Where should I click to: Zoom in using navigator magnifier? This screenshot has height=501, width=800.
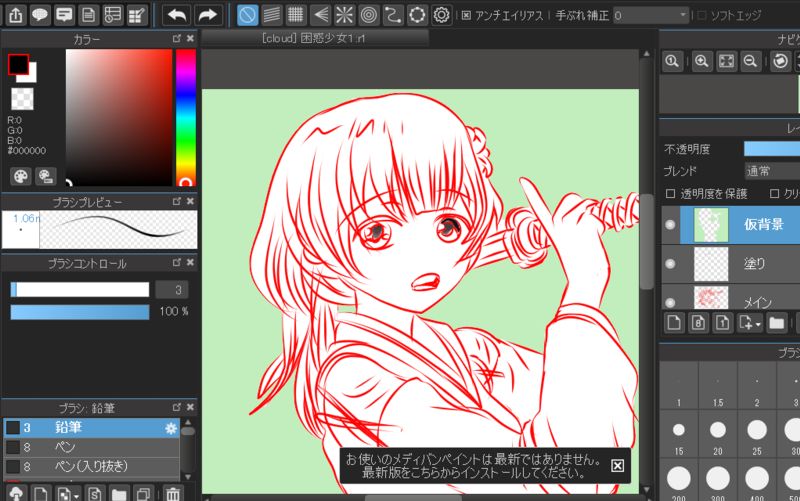point(702,62)
